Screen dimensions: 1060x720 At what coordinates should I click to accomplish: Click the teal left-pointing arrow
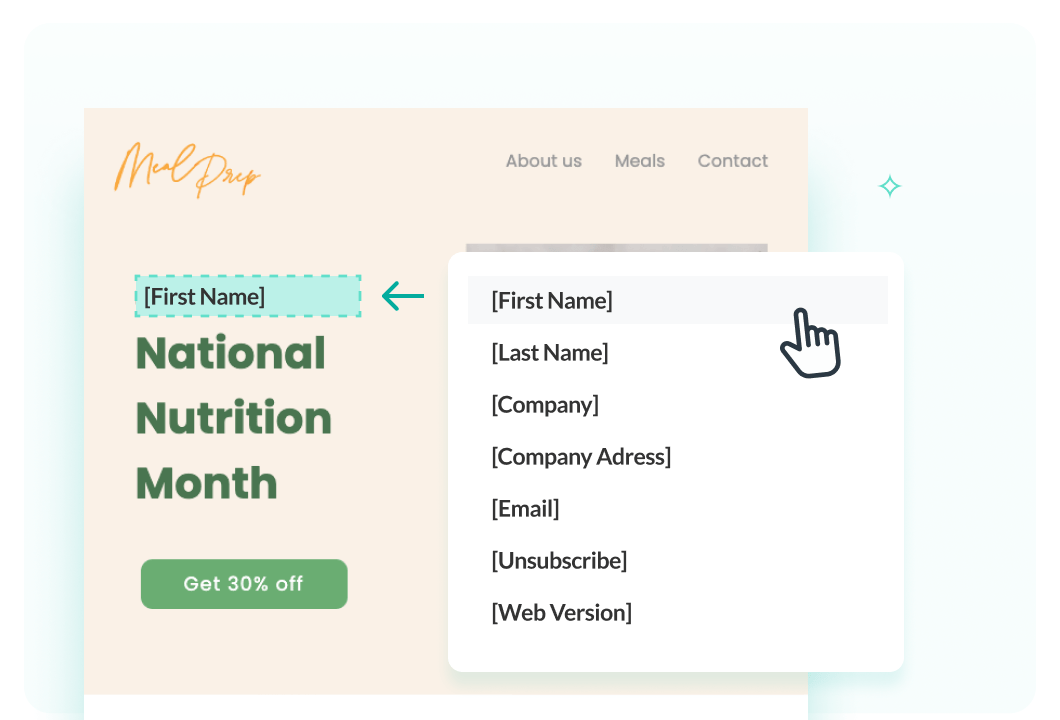pyautogui.click(x=403, y=296)
